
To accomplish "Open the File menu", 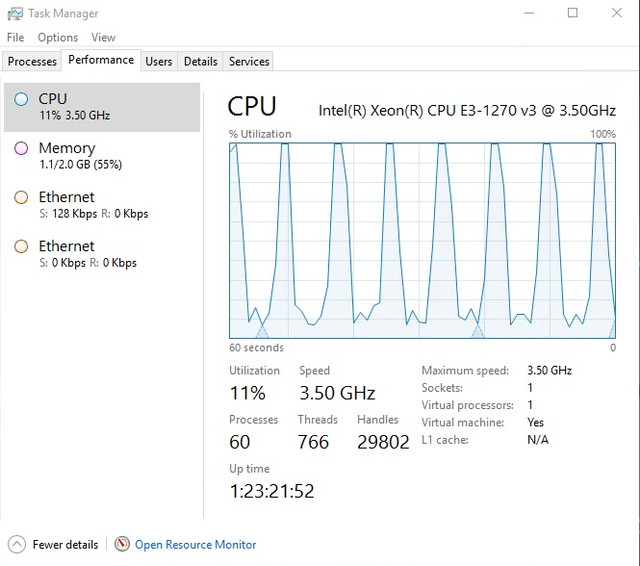I will pyautogui.click(x=16, y=38).
